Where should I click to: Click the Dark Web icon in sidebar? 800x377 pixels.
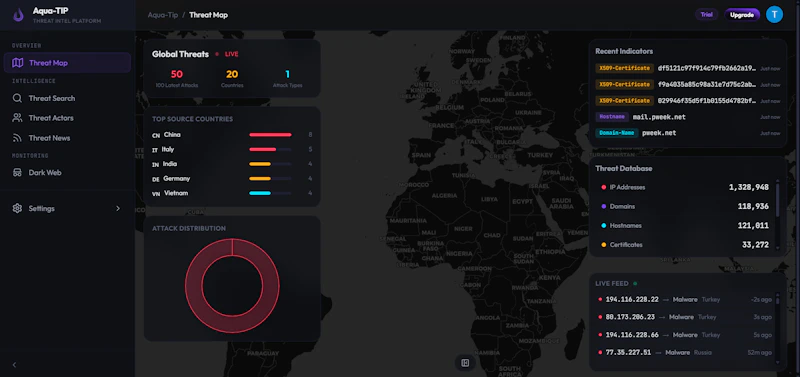tap(17, 172)
